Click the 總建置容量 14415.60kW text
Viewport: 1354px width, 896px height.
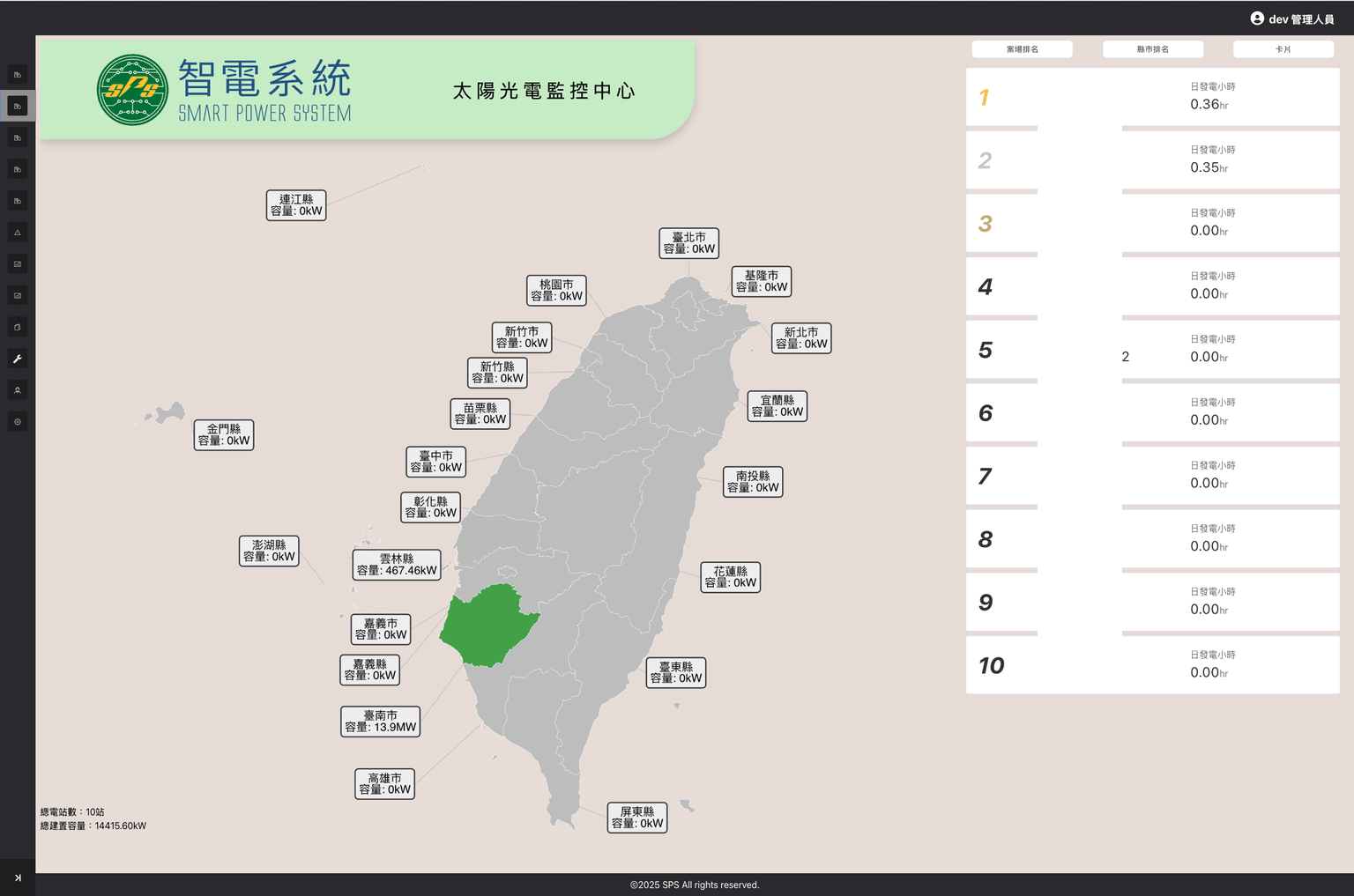(x=93, y=826)
